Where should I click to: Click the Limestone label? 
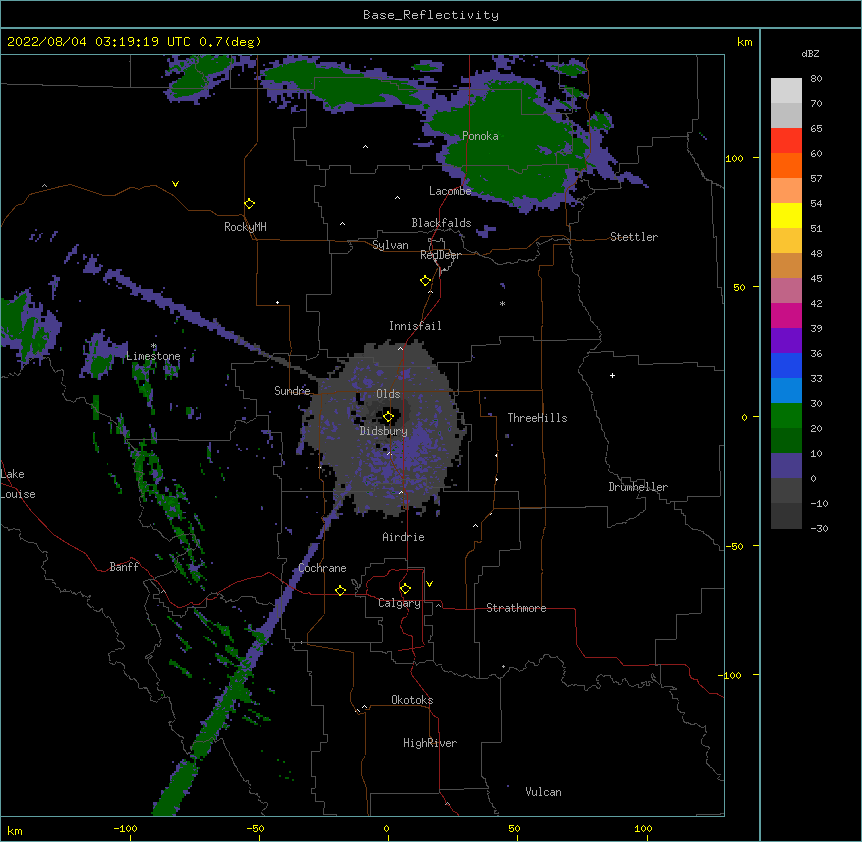(x=153, y=356)
